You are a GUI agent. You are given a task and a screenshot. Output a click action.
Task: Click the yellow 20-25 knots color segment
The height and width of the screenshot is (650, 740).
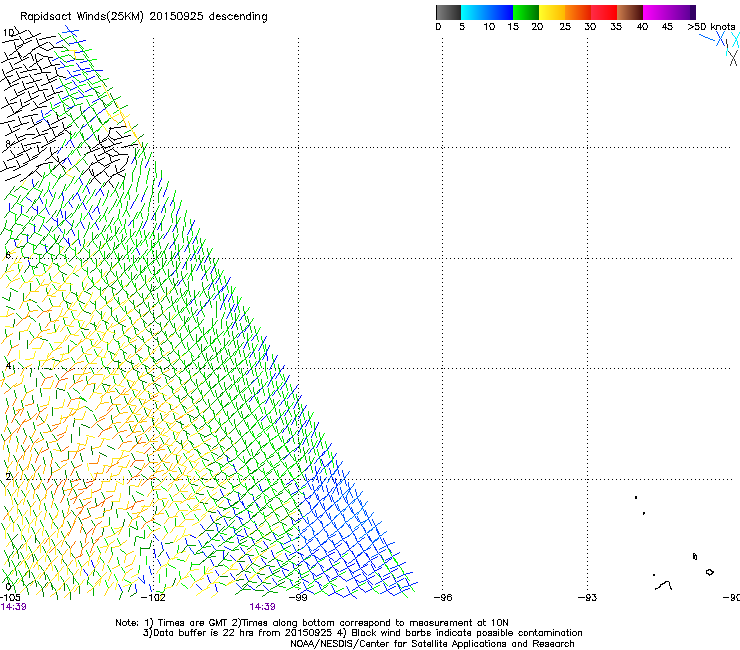point(552,12)
